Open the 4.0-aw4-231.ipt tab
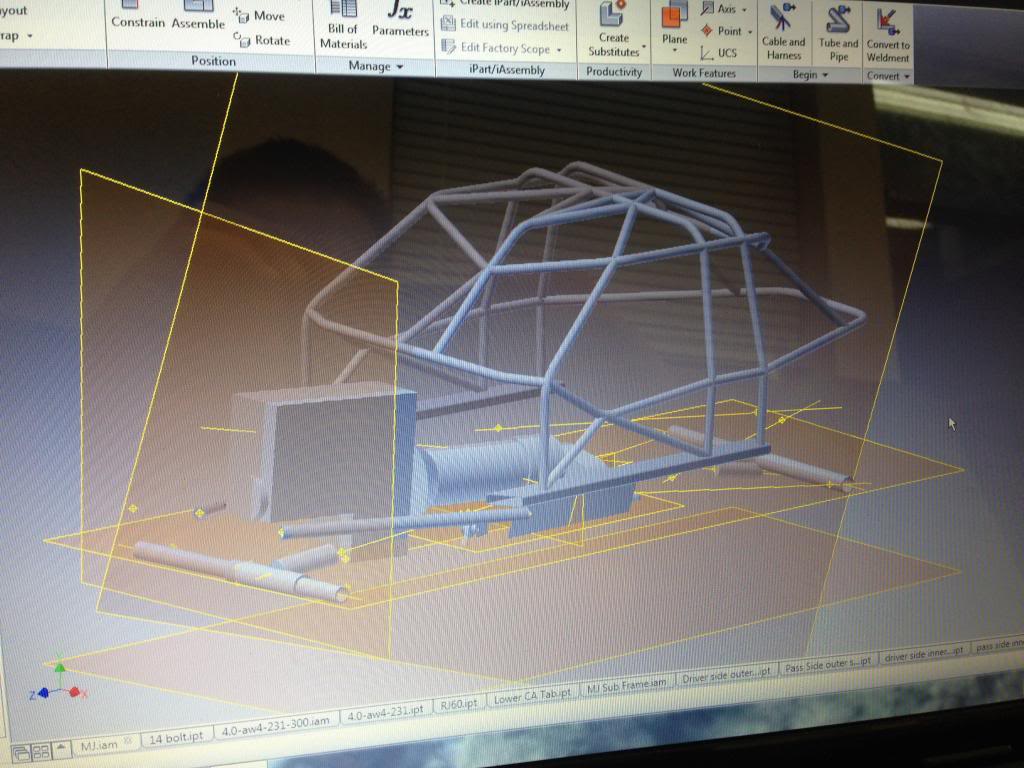The width and height of the screenshot is (1024, 768). point(385,712)
